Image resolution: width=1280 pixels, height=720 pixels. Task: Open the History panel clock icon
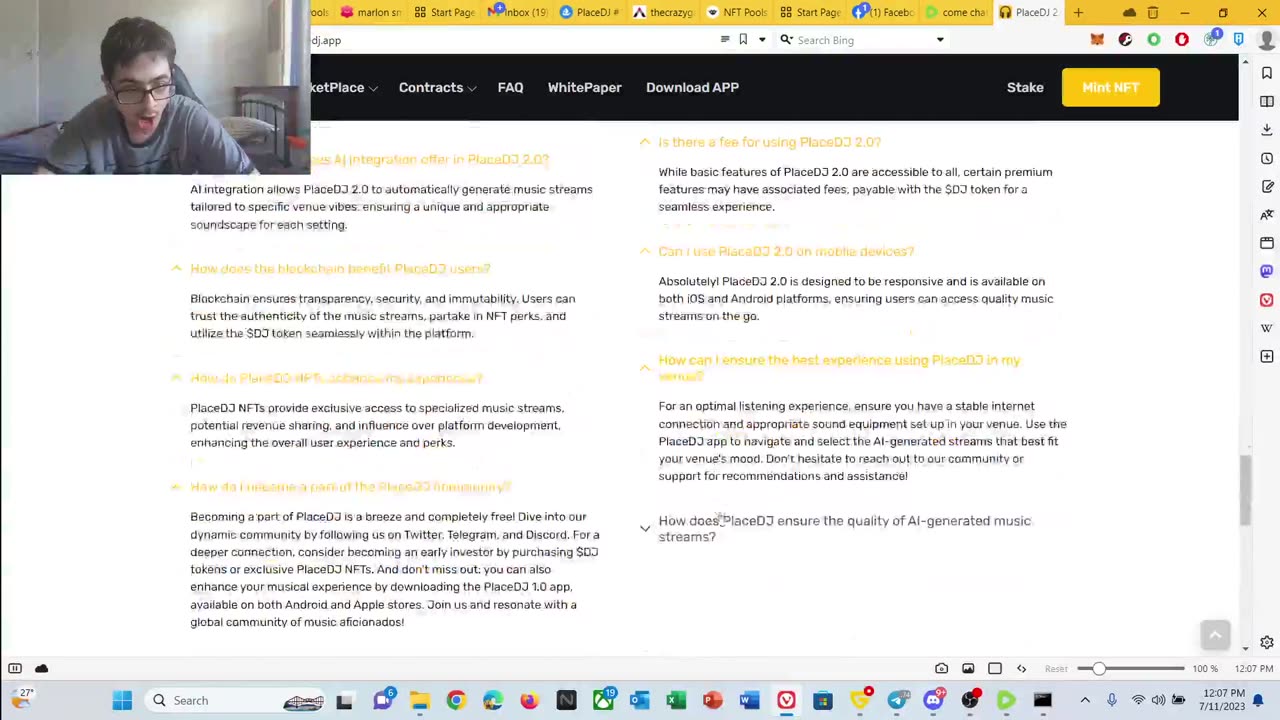tap(1267, 158)
